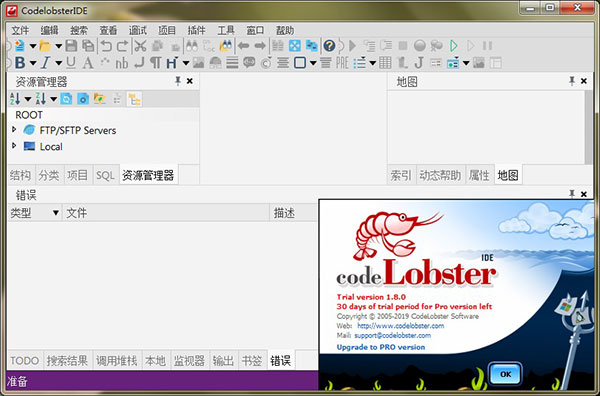Open the 类型 column filter dropdown

click(x=56, y=212)
